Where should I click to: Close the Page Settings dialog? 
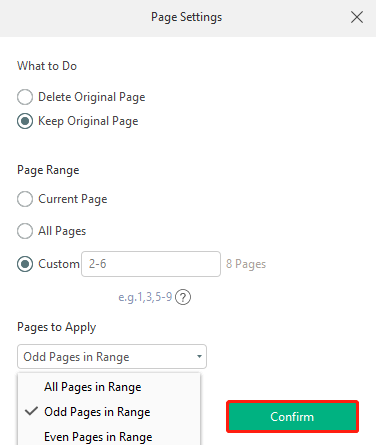coord(357,17)
